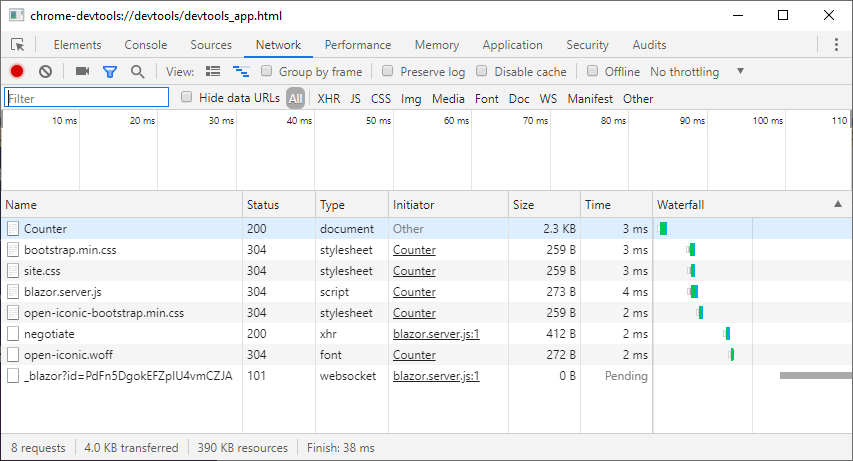Screen dimensions: 853x461
Task: Switch to the Console tab
Action: coord(146,45)
